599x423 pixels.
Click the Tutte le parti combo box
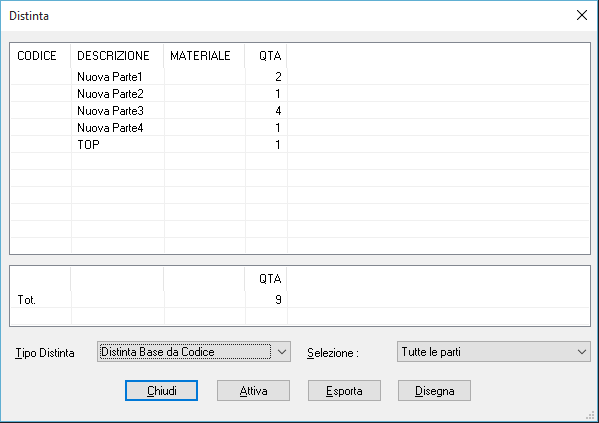(494, 352)
